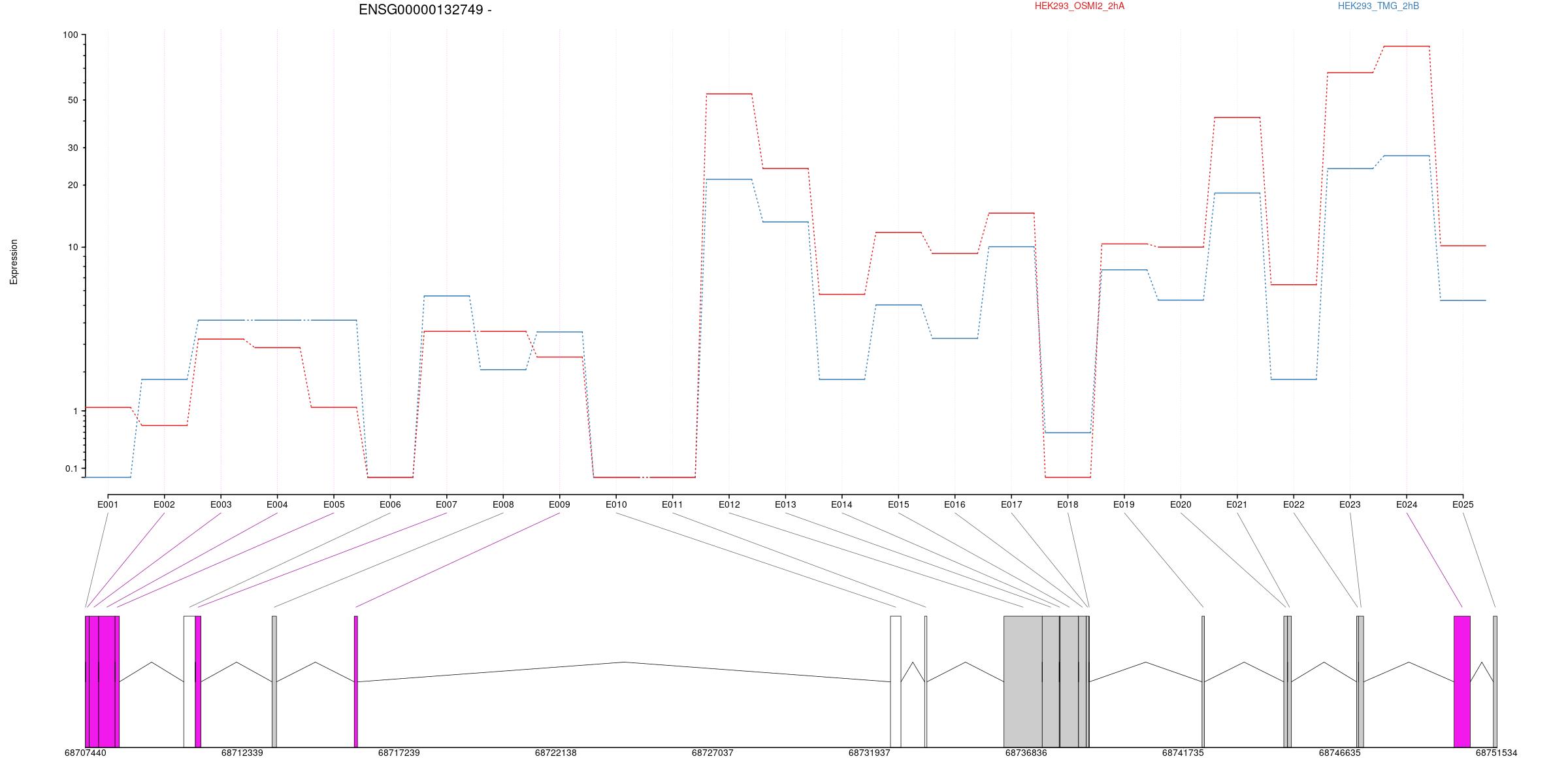Click the Expression y-axis label
1568x784 pixels.
point(14,262)
